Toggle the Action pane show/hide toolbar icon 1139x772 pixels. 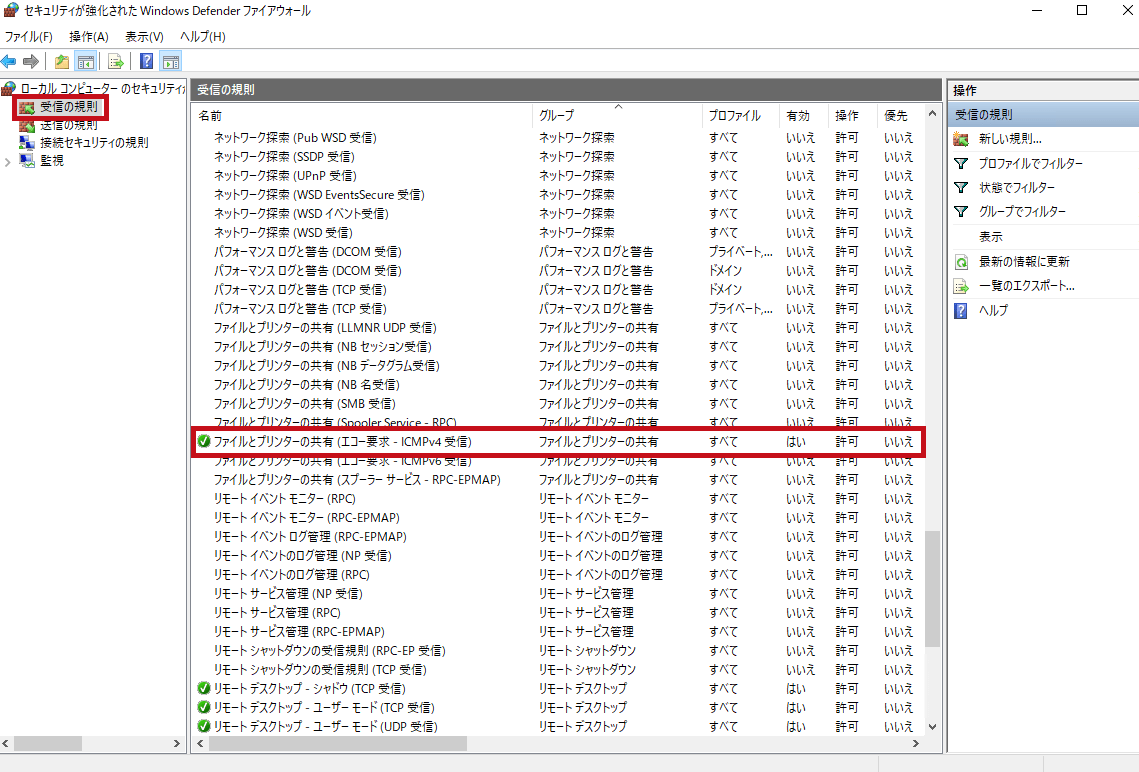170,61
